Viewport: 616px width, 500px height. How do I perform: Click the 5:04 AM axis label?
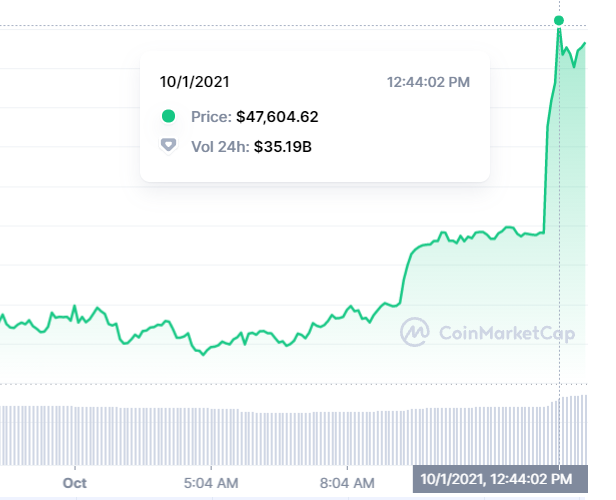click(x=211, y=482)
